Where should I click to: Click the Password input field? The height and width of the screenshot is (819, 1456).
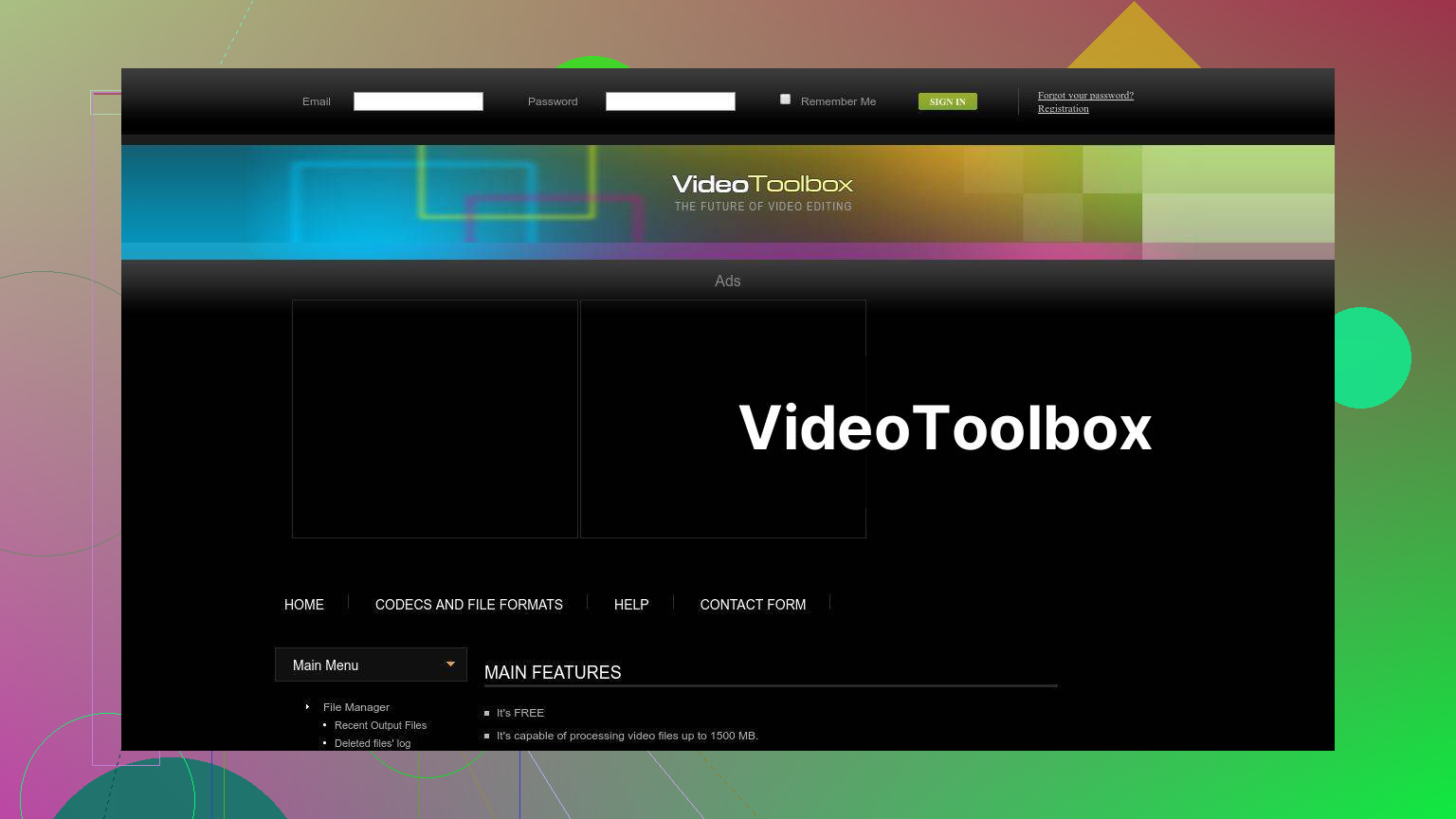point(670,101)
